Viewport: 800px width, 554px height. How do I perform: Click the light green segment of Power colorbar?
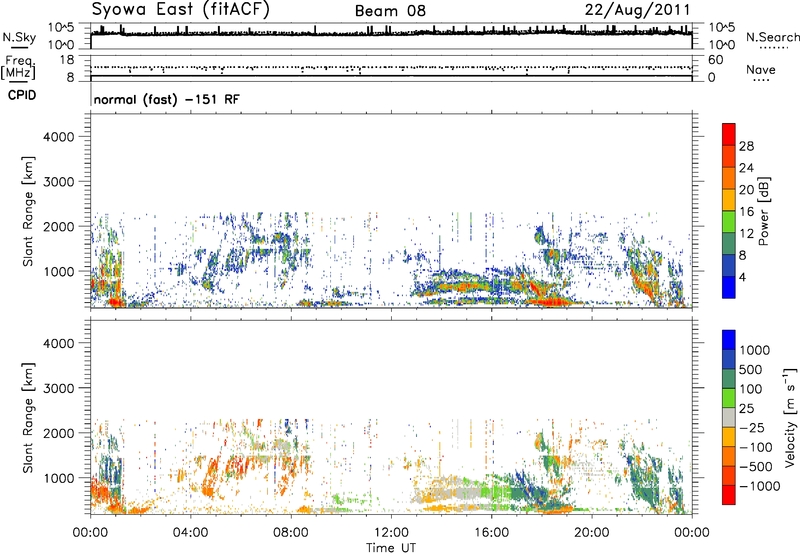[x=729, y=221]
